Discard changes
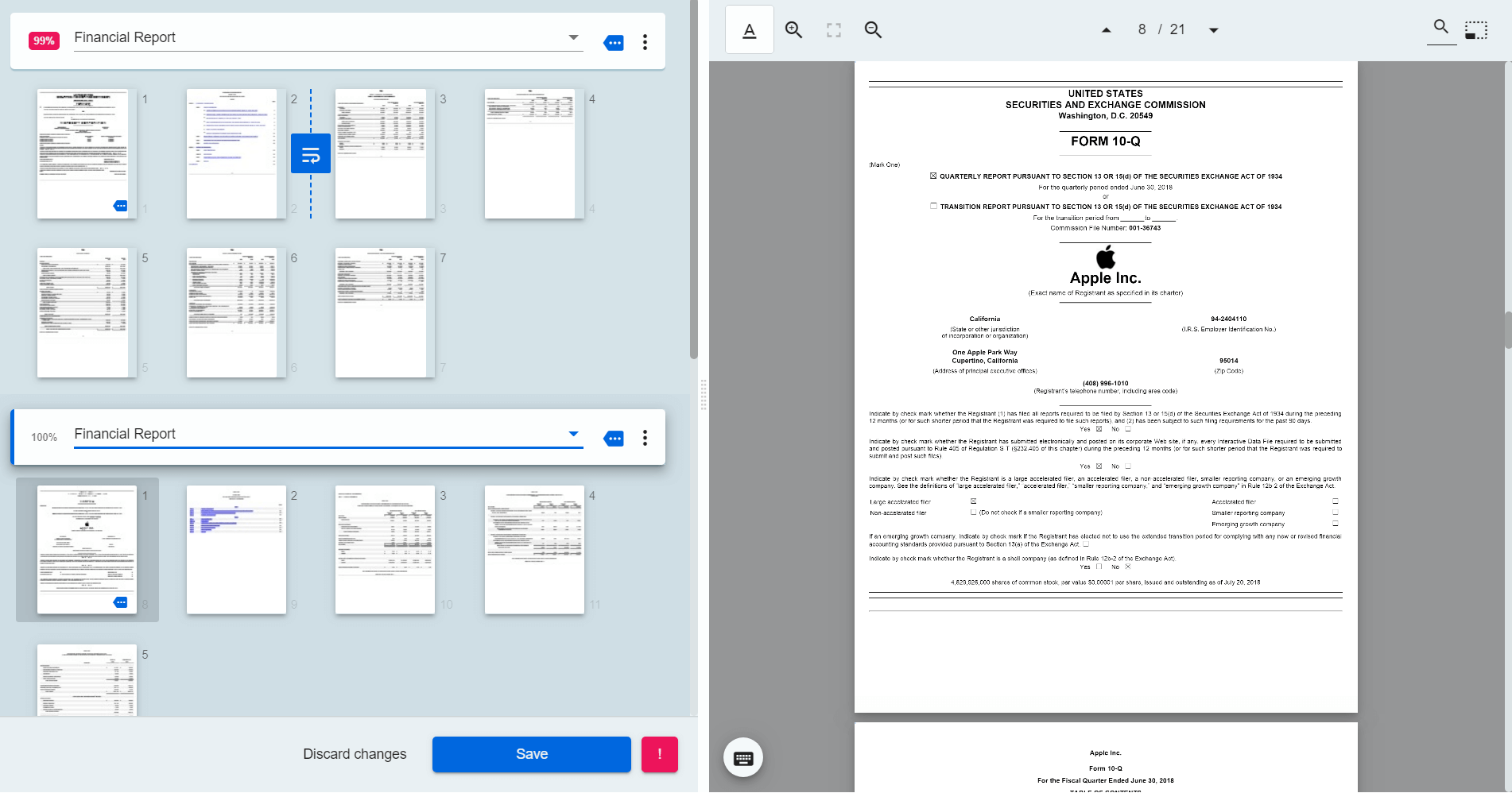The width and height of the screenshot is (1512, 793). coord(355,754)
